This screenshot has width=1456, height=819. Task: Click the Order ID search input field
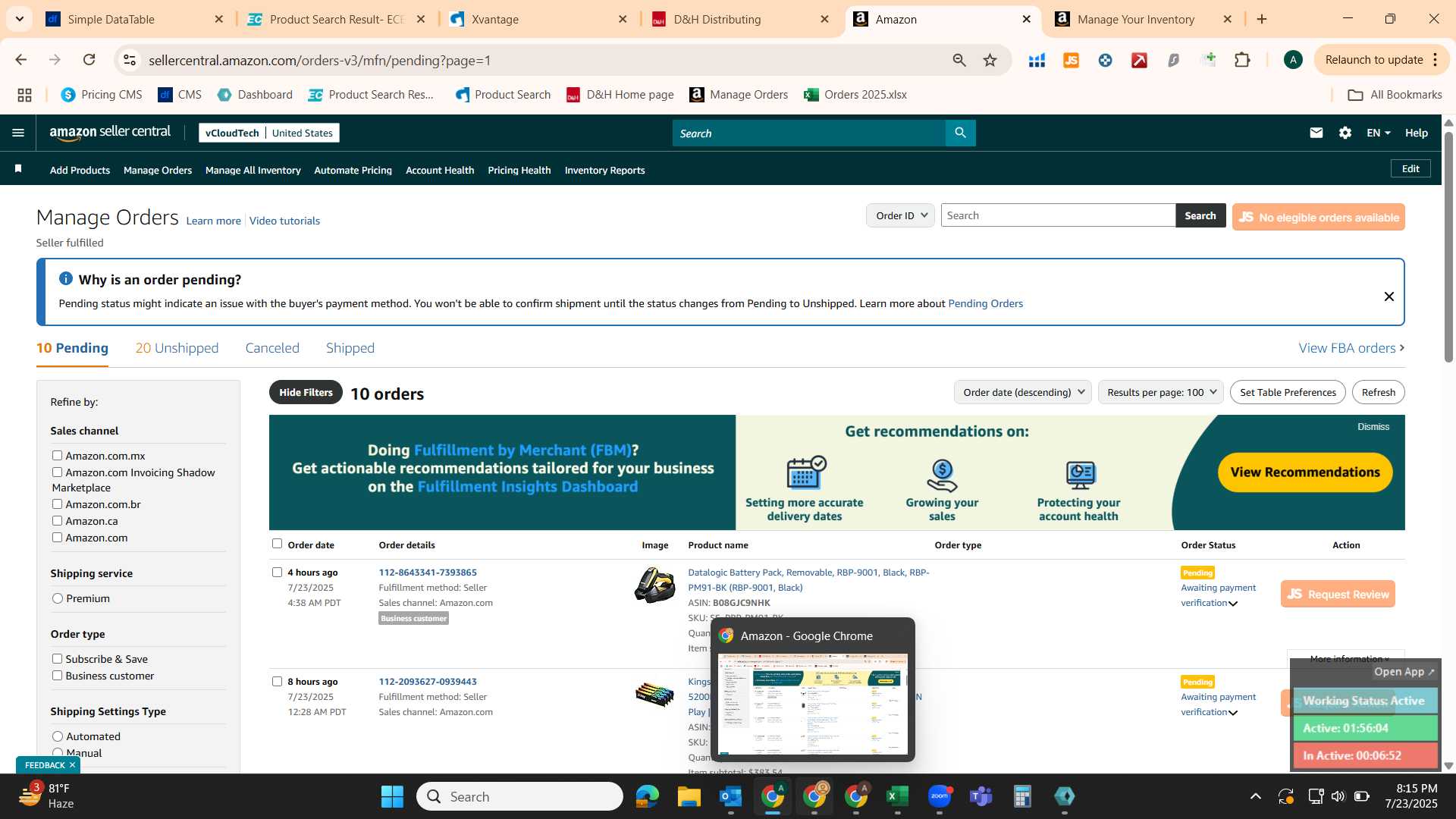click(1058, 215)
